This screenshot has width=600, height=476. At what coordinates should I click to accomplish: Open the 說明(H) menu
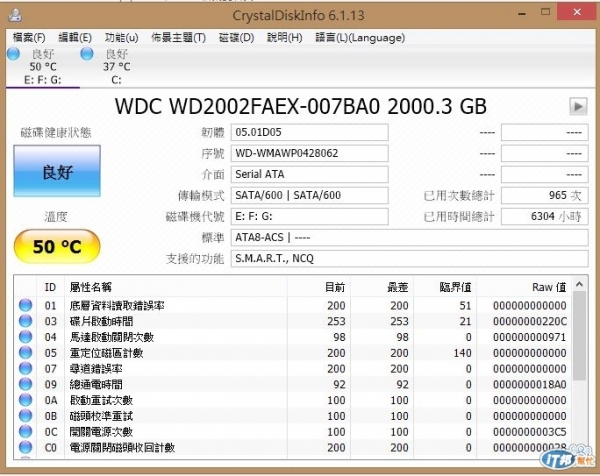[x=284, y=37]
